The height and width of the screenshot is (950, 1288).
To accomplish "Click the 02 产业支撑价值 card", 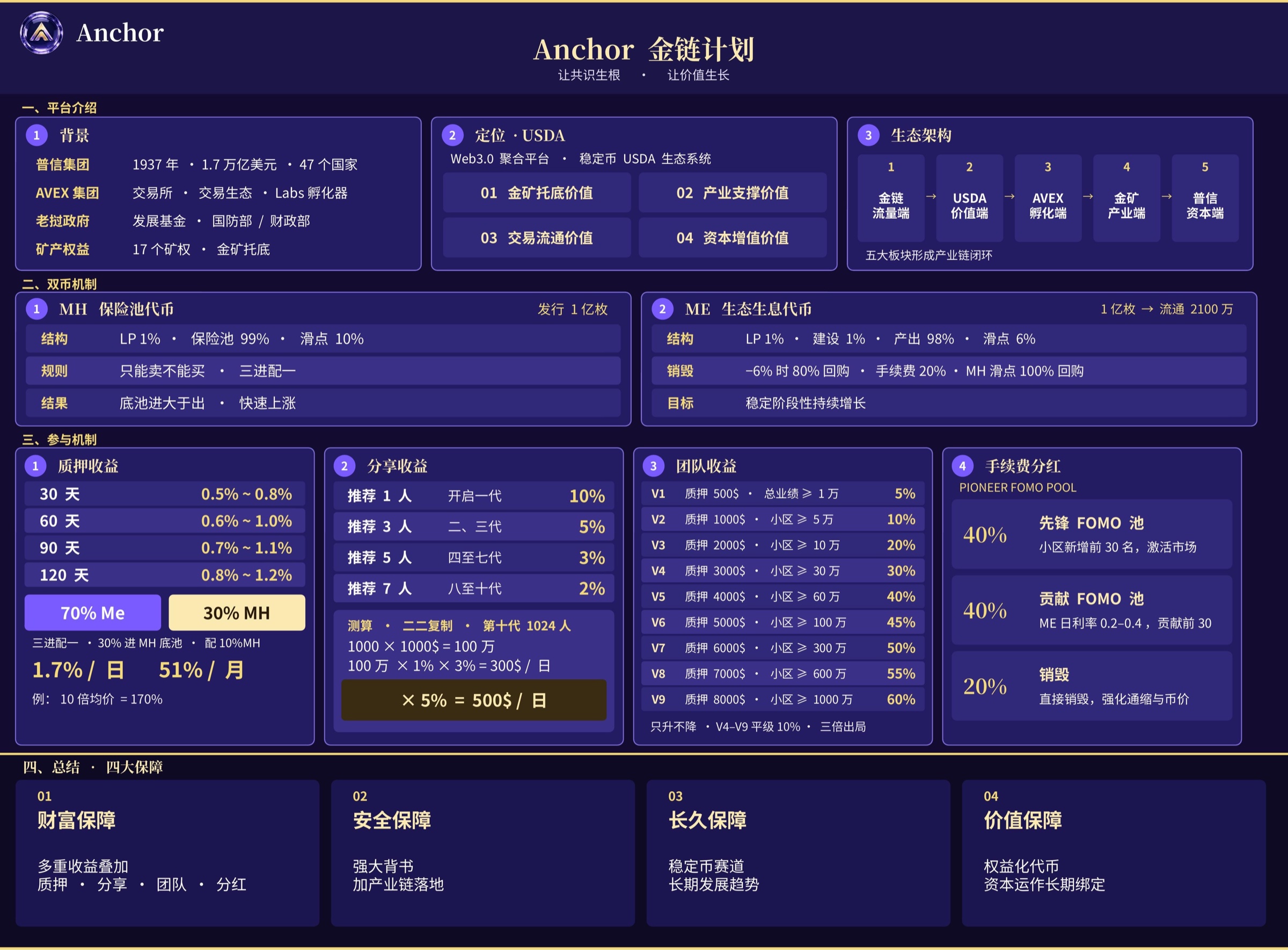I will 733,193.
